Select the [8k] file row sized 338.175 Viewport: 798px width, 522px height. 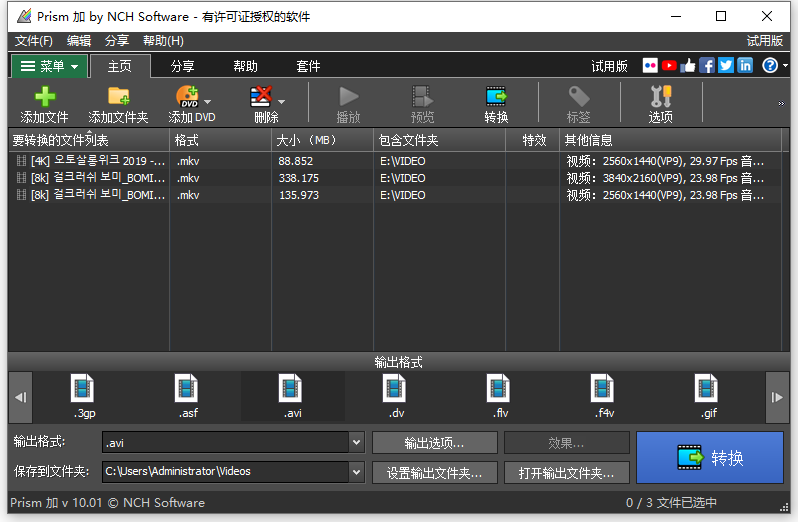coord(394,178)
